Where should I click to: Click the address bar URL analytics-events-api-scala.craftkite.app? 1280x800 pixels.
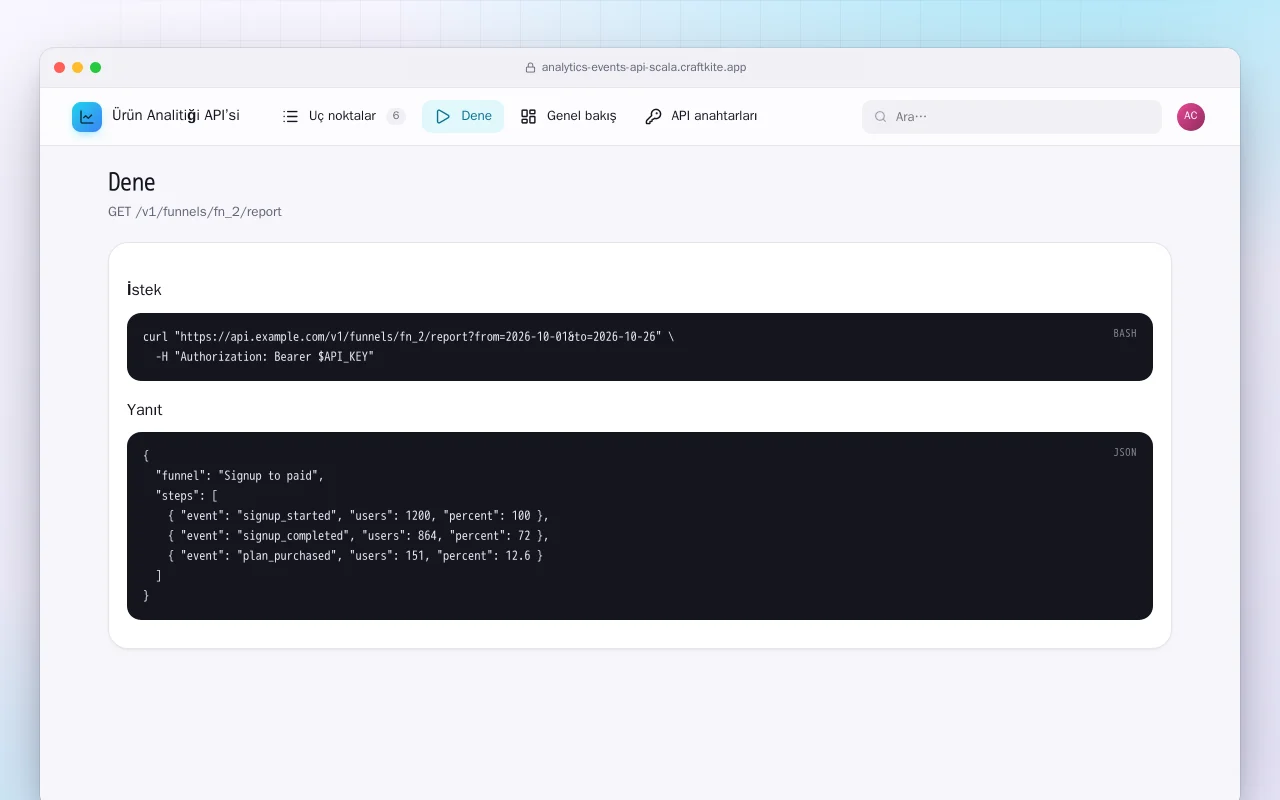644,68
